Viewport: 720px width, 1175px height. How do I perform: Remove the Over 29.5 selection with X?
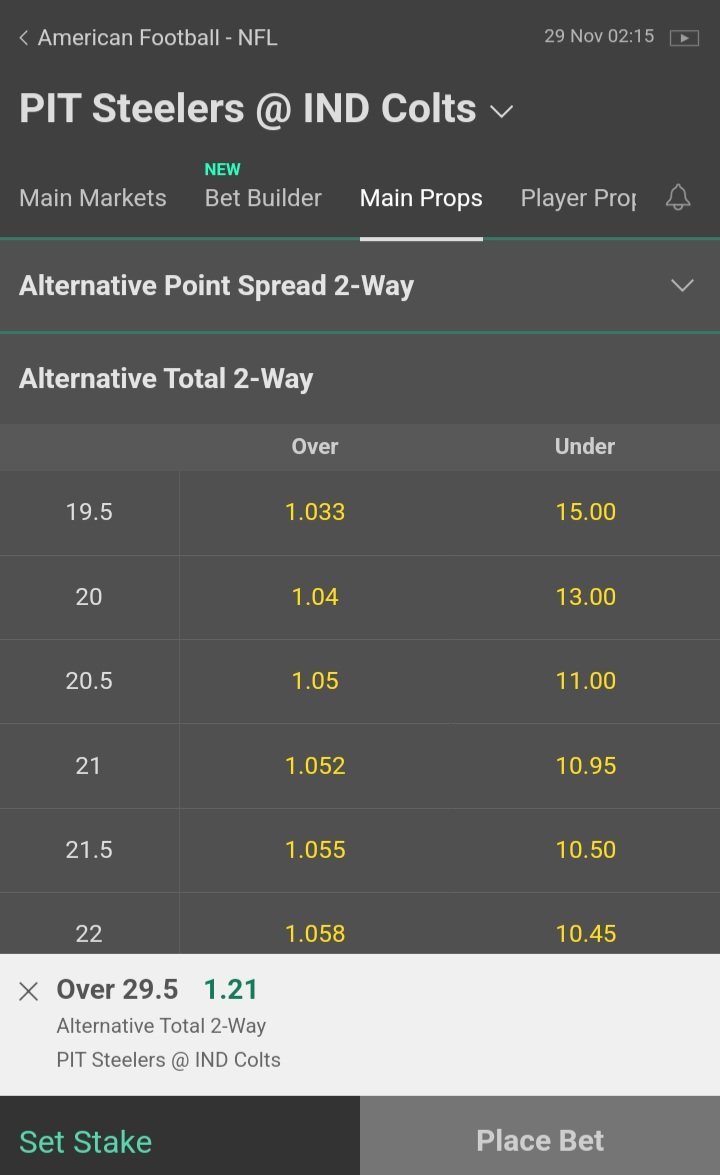click(x=28, y=991)
